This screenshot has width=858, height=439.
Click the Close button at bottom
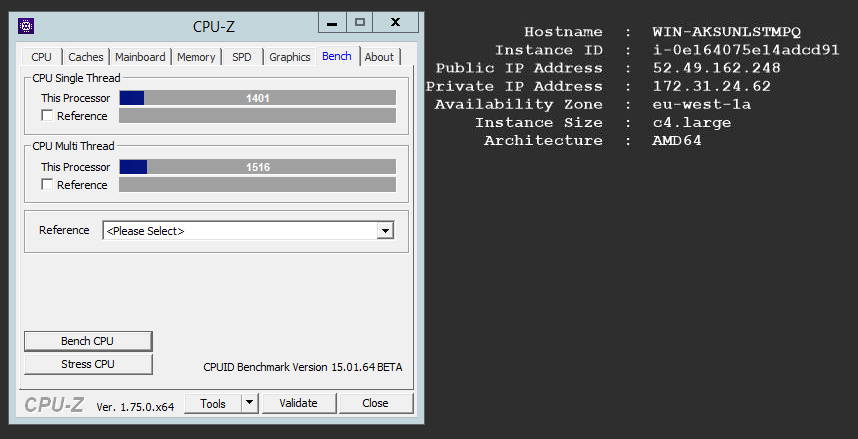tap(375, 403)
